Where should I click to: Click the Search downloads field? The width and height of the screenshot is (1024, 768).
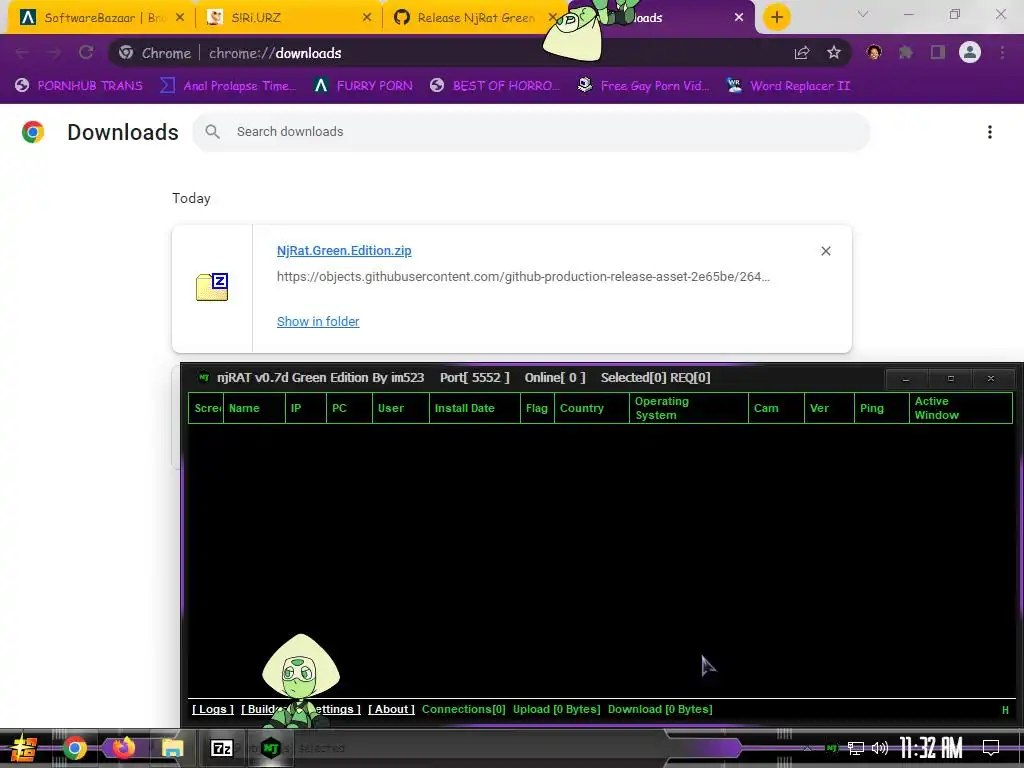531,132
